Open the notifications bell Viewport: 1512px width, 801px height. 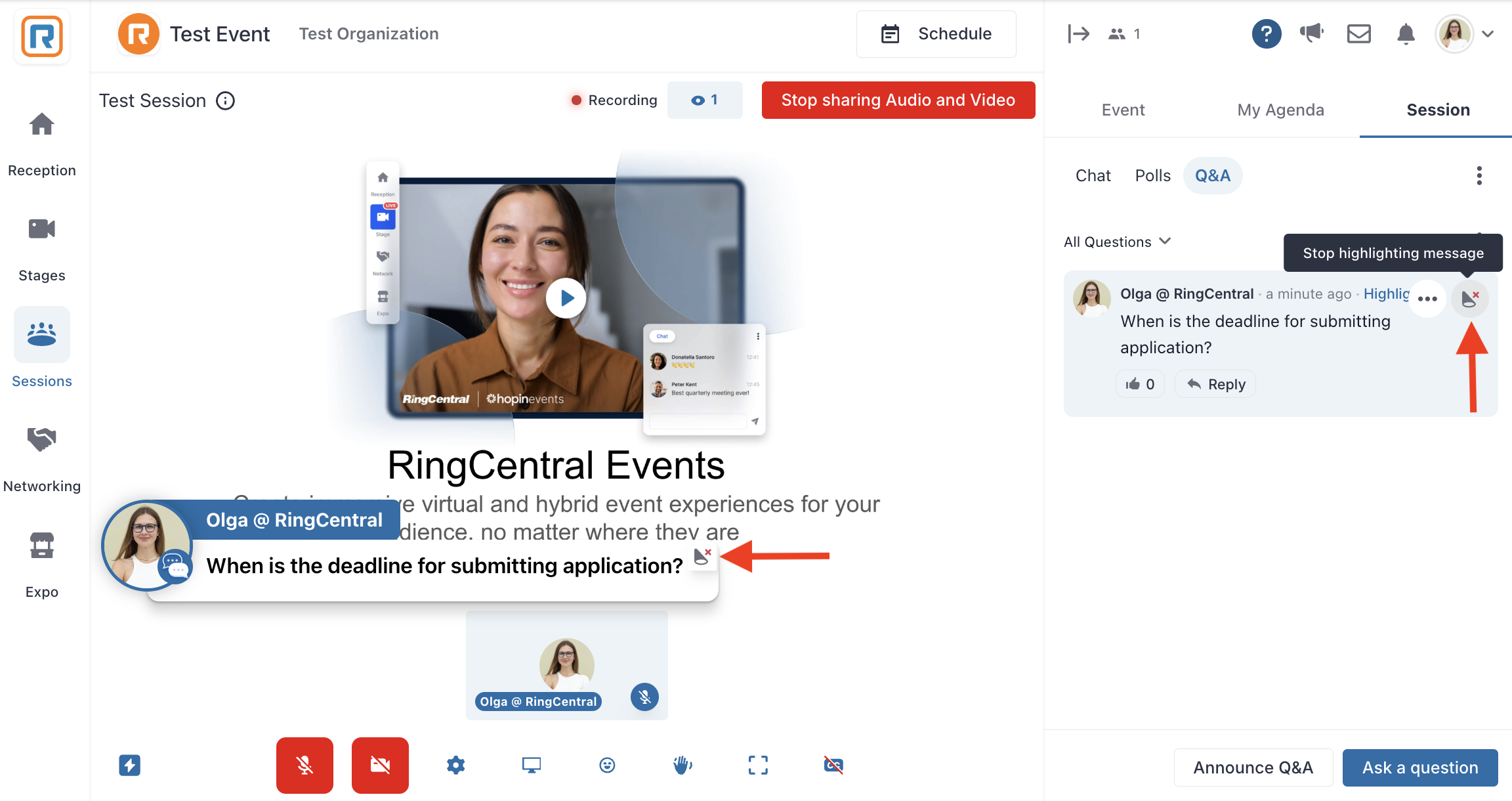[x=1406, y=33]
